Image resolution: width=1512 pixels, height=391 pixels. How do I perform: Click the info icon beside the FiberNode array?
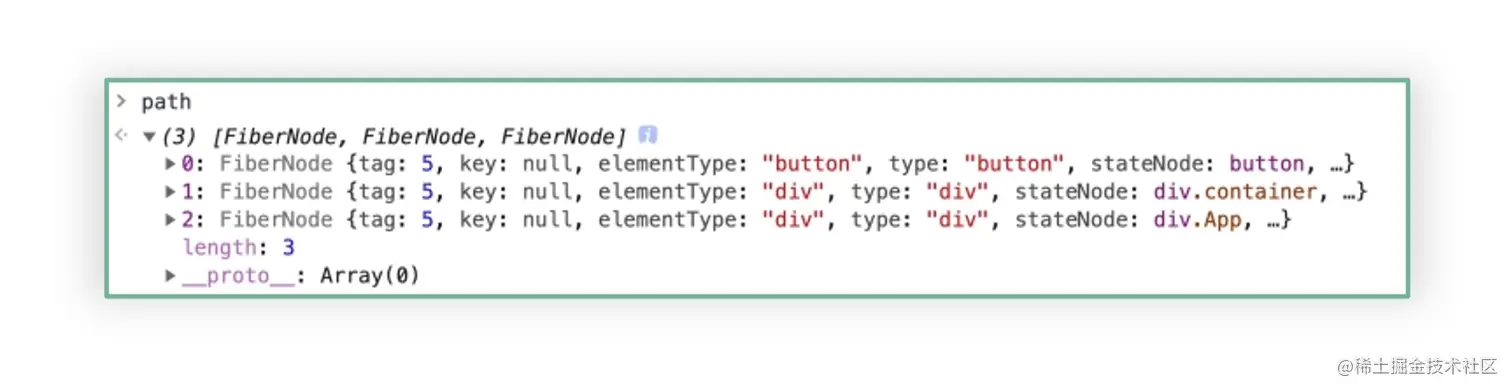click(647, 134)
